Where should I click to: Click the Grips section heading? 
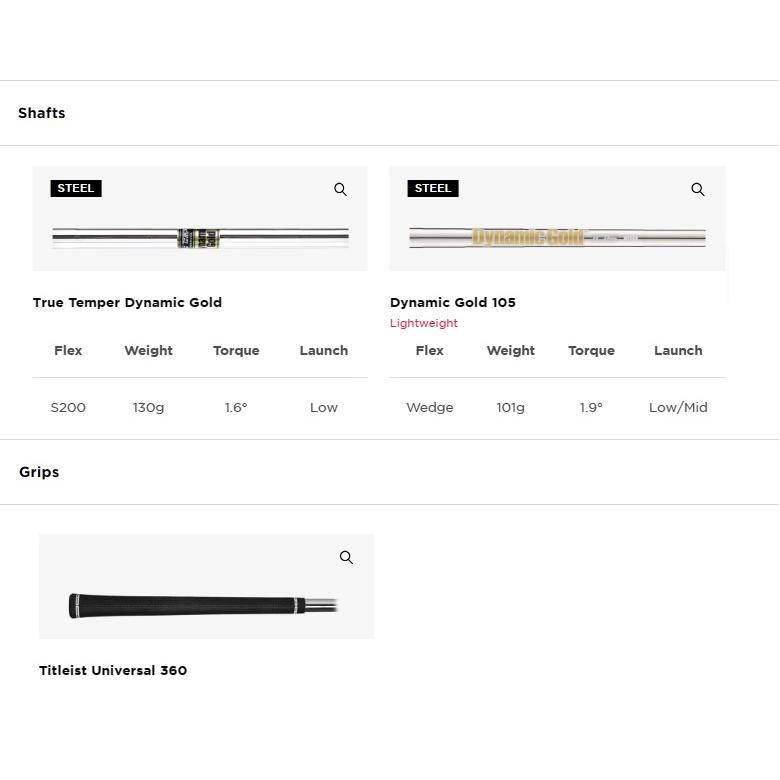[x=39, y=472]
